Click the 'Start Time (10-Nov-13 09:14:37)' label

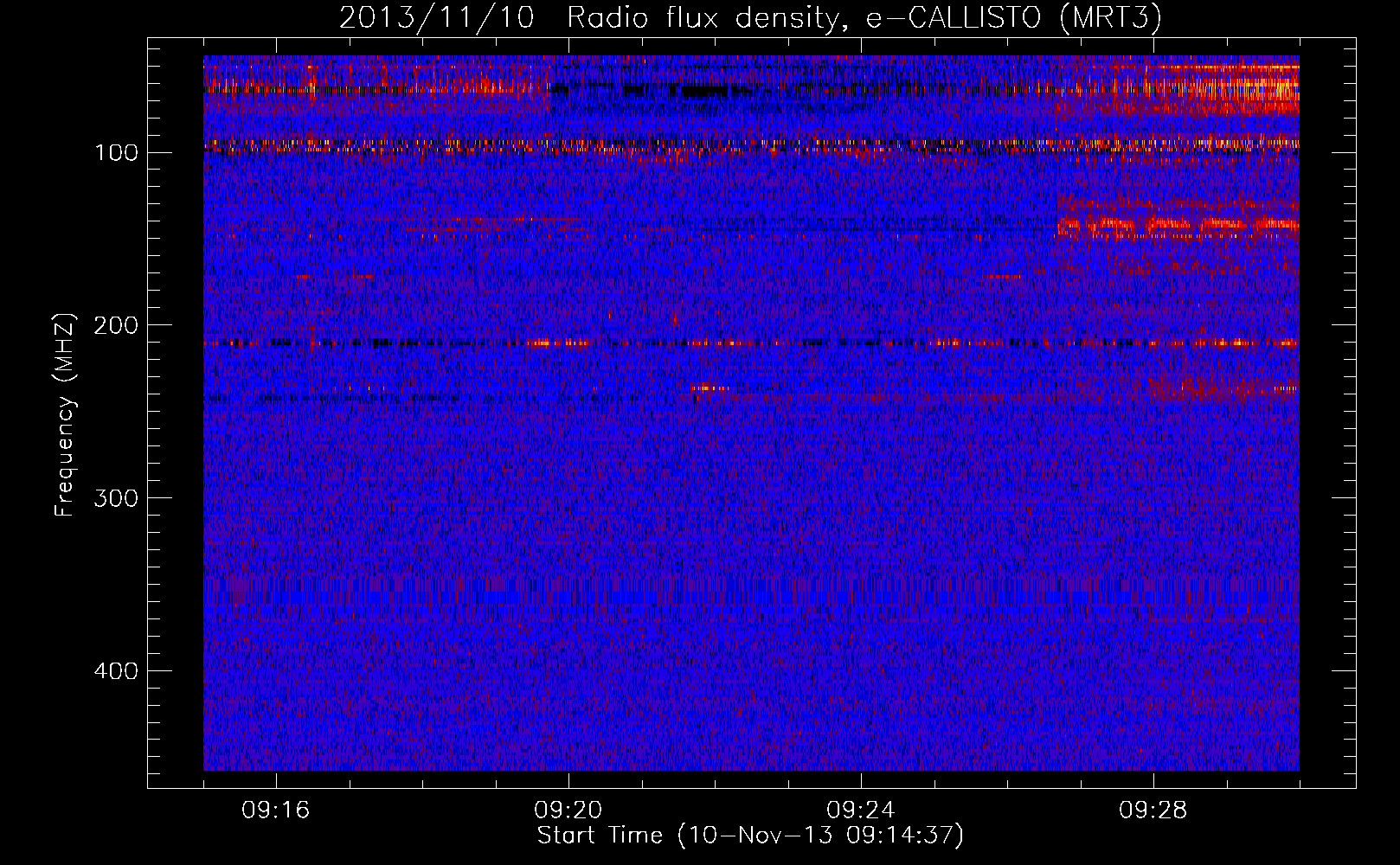750,836
